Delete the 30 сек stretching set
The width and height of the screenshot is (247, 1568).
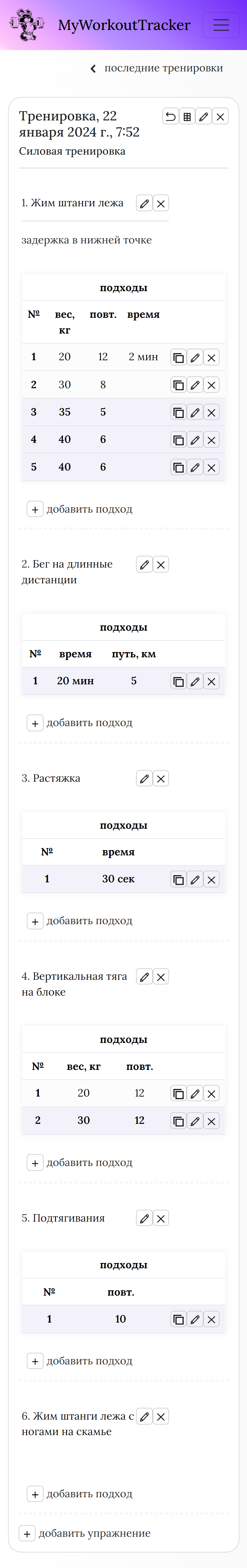tap(212, 879)
